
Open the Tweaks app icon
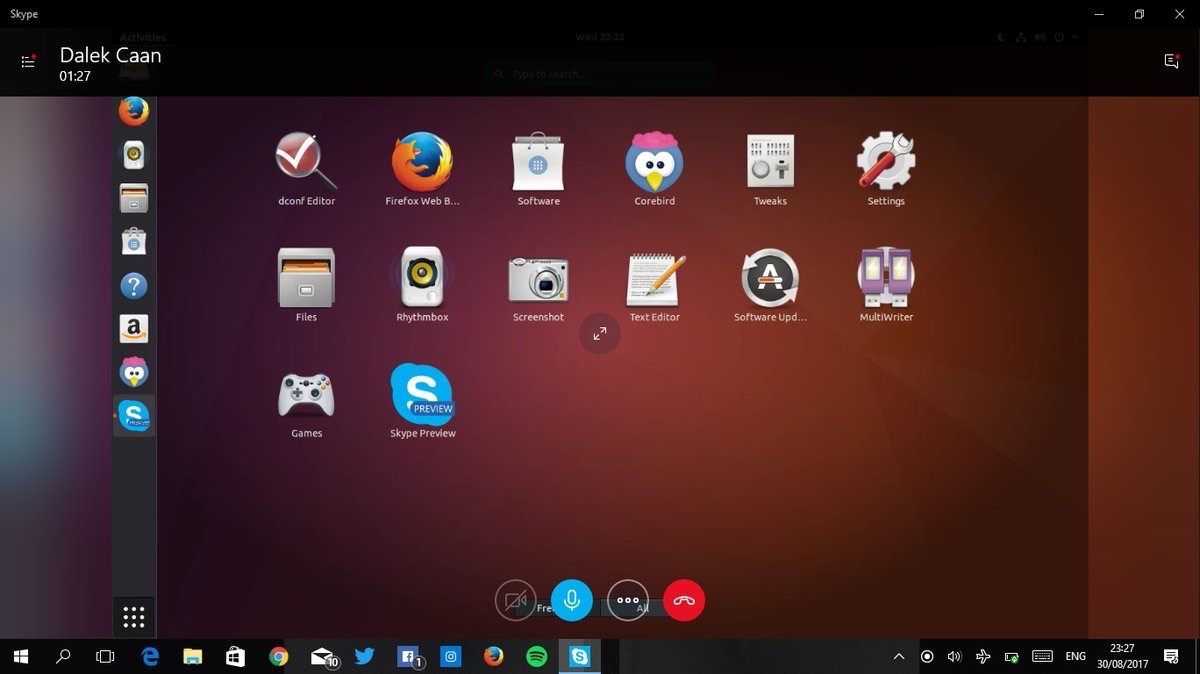(x=770, y=162)
